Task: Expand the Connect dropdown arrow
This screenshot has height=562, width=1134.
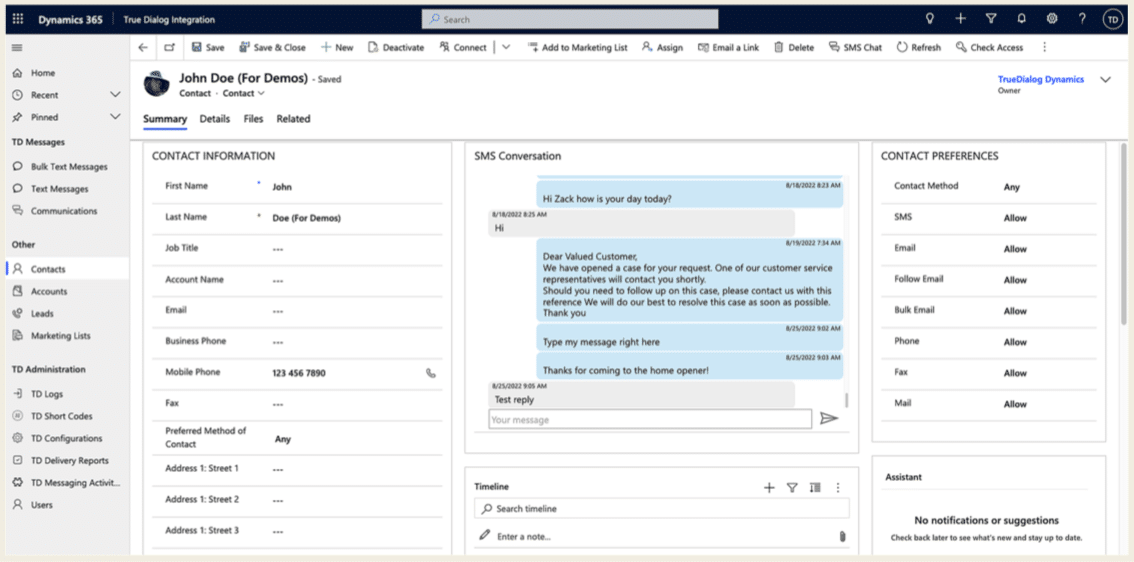Action: [x=506, y=48]
